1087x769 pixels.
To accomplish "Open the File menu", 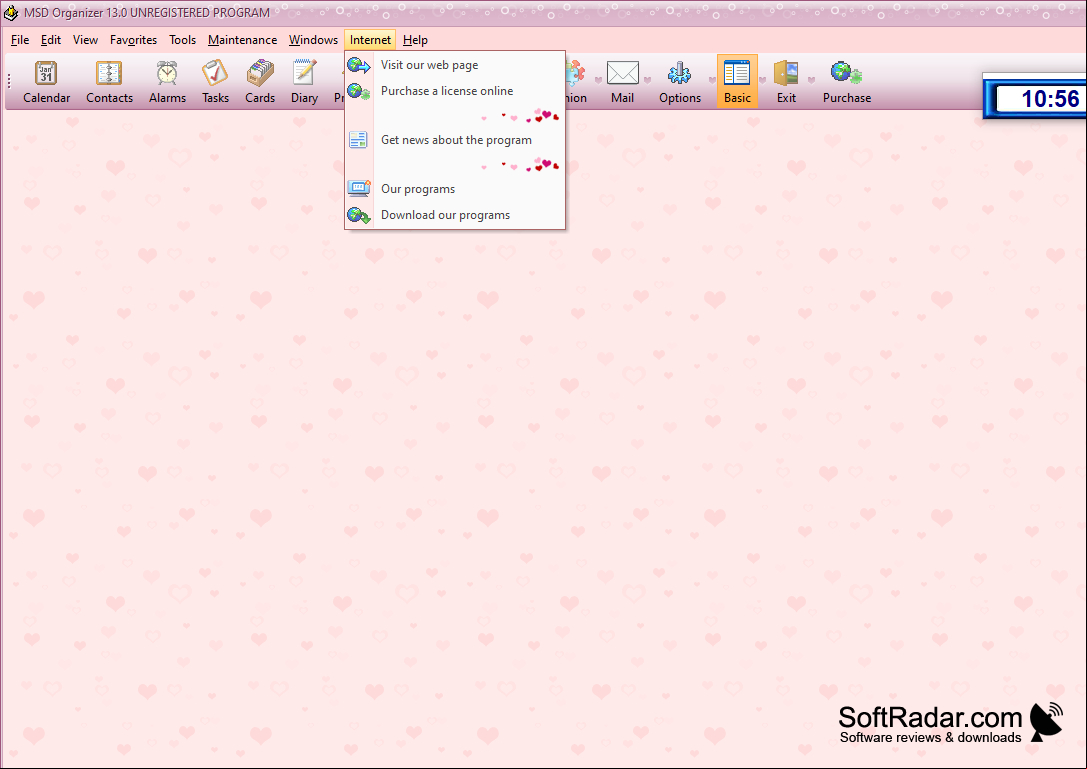I will 20,40.
